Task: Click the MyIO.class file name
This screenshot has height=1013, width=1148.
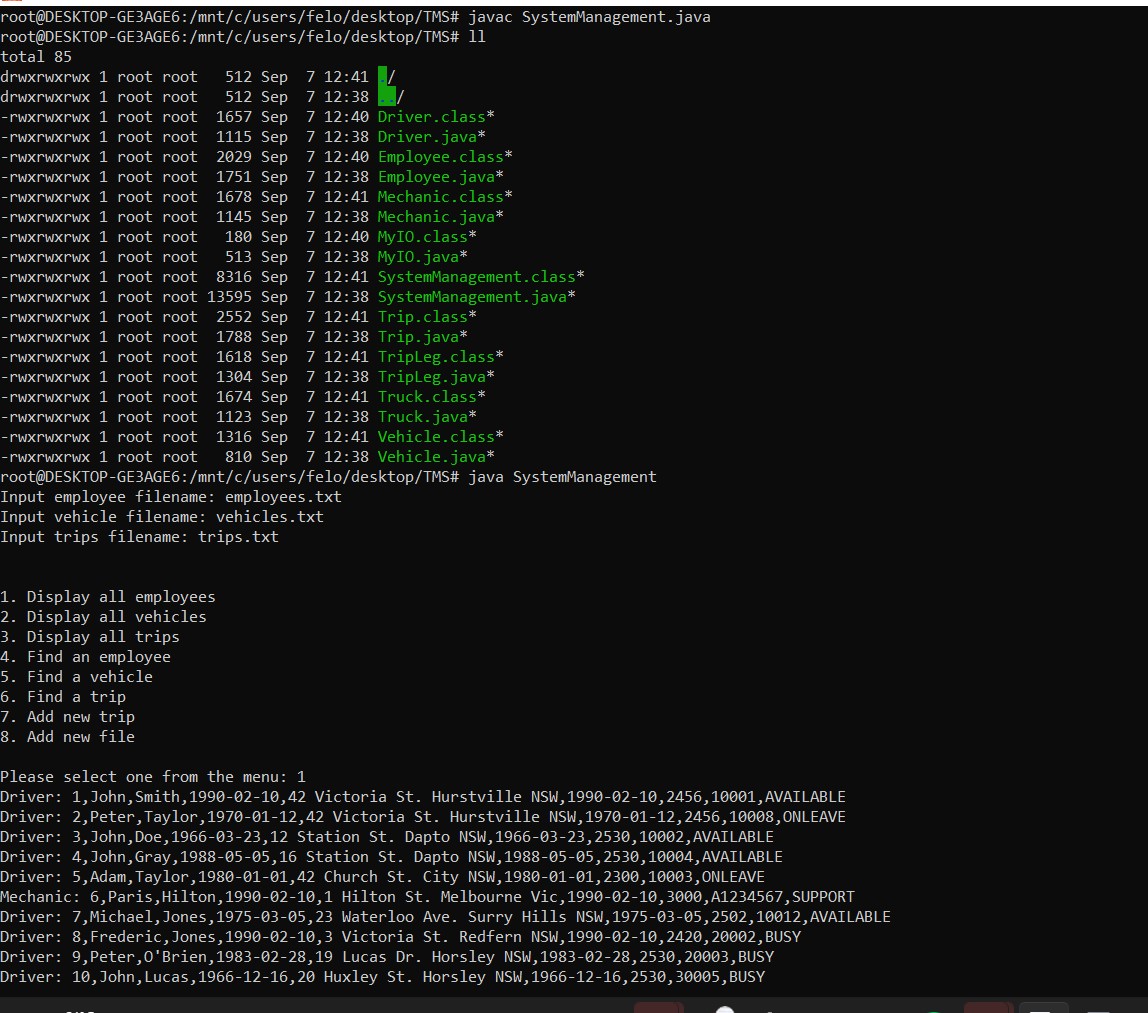Action: tap(422, 237)
